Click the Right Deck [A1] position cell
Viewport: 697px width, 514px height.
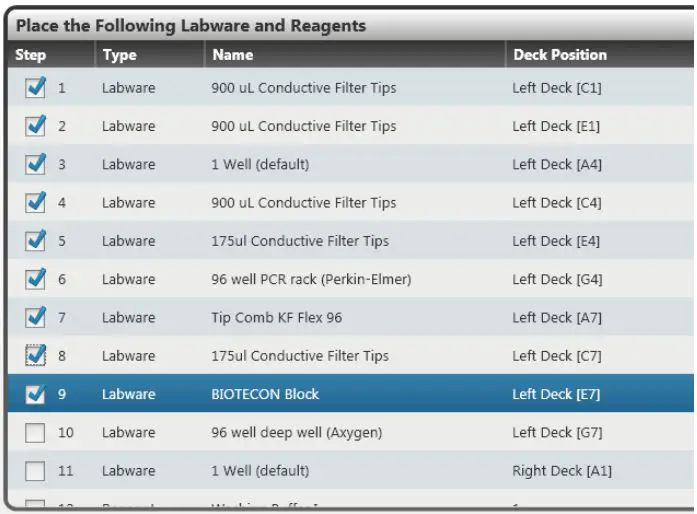(x=562, y=470)
